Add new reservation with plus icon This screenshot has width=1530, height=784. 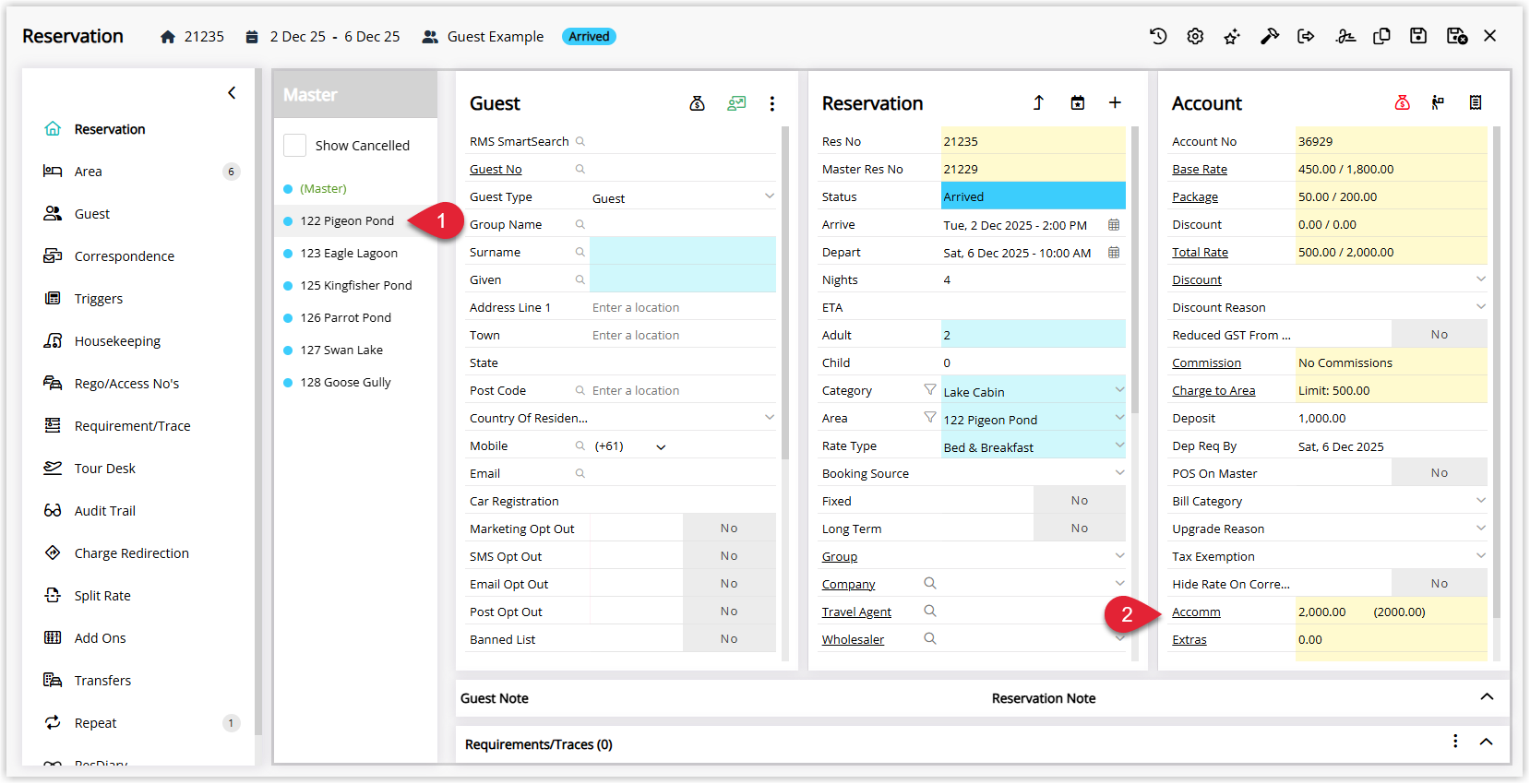pos(1115,102)
